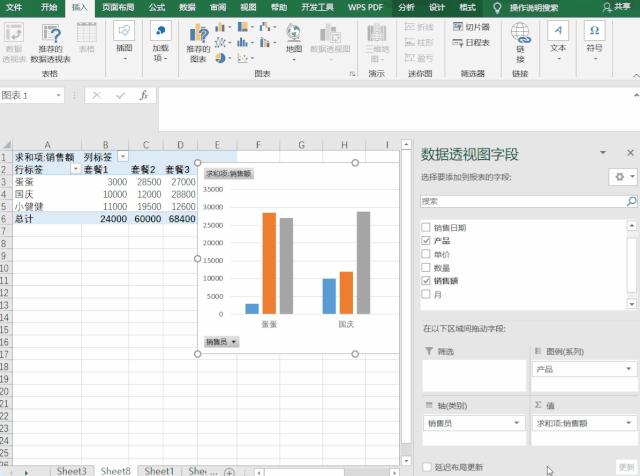
Task: Close the PivotChart fields pane
Action: click(x=630, y=153)
